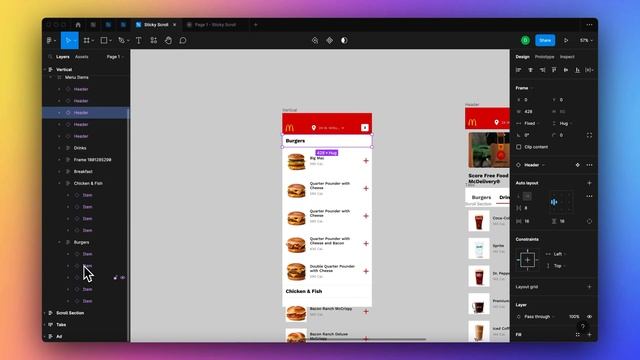Switch to the Prototype tab
Image resolution: width=640 pixels, height=360 pixels.
point(544,57)
